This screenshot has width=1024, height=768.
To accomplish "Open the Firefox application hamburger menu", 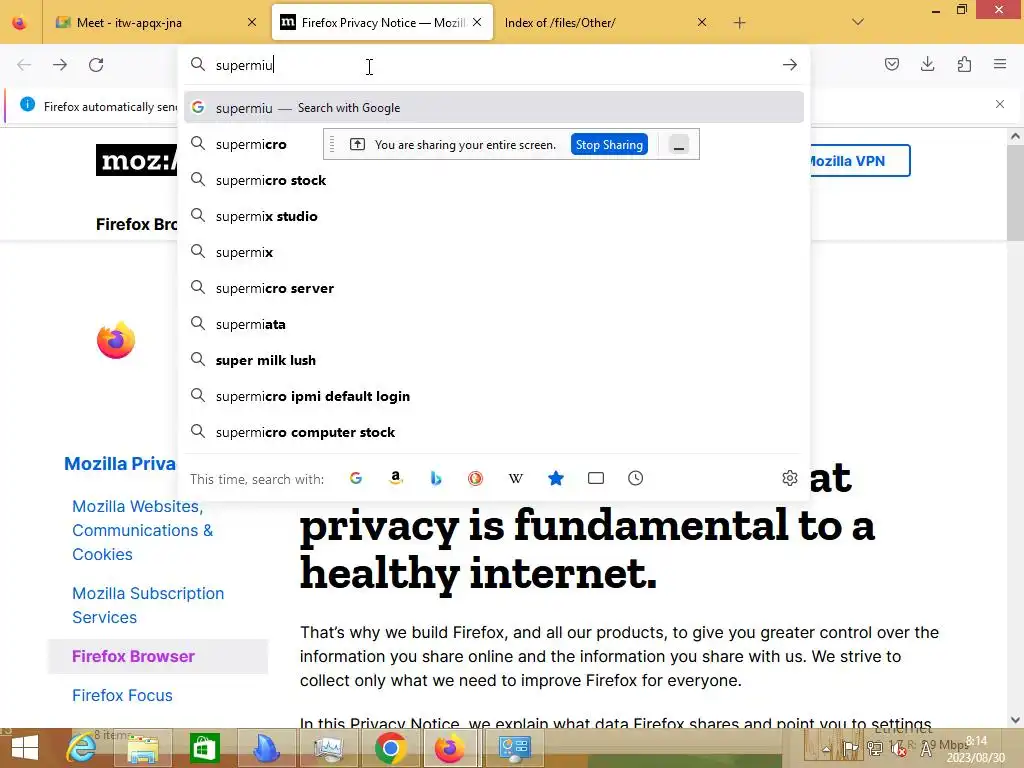I will [x=1000, y=64].
